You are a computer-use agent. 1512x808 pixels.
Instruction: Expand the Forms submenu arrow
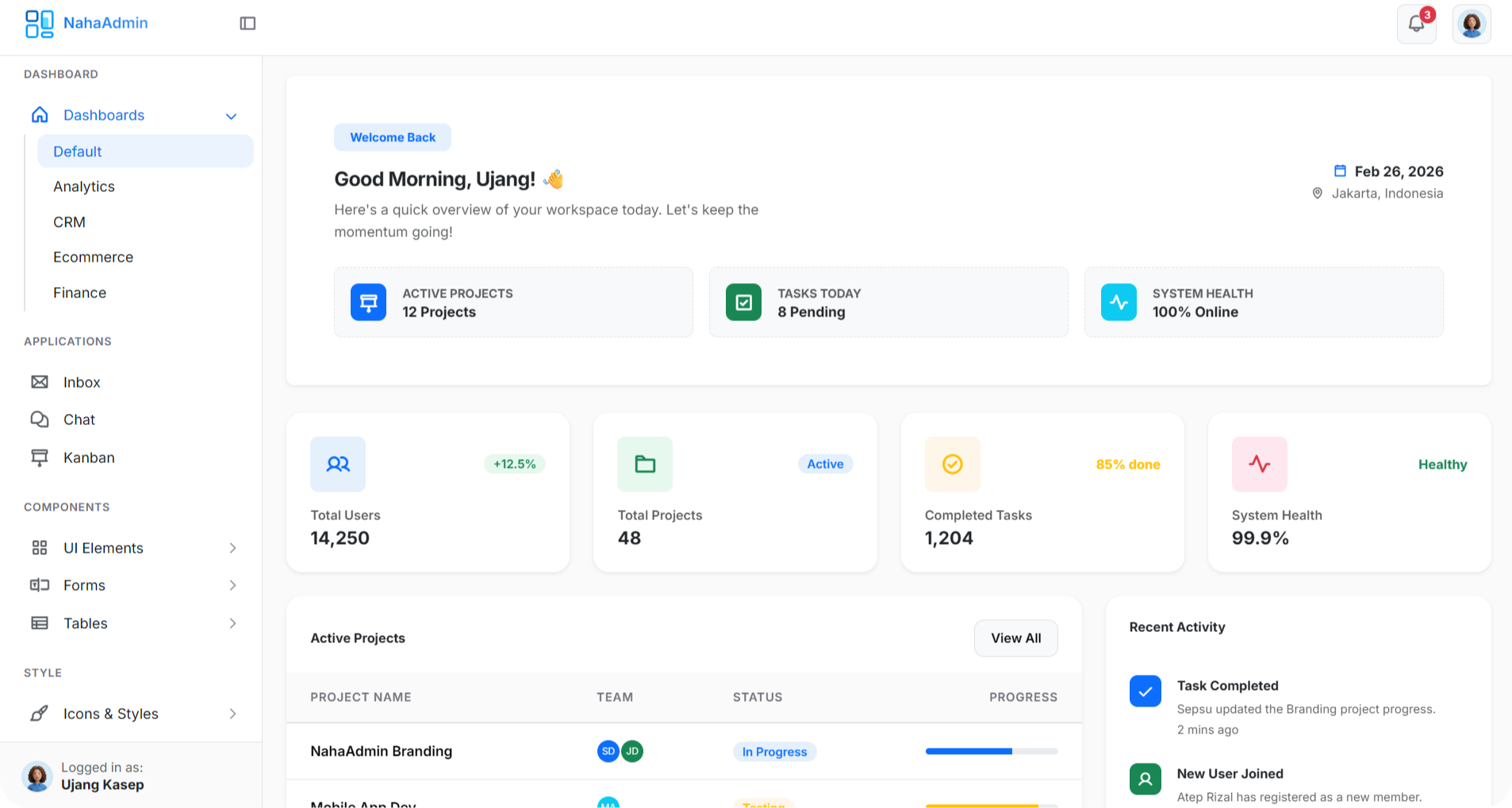point(232,585)
